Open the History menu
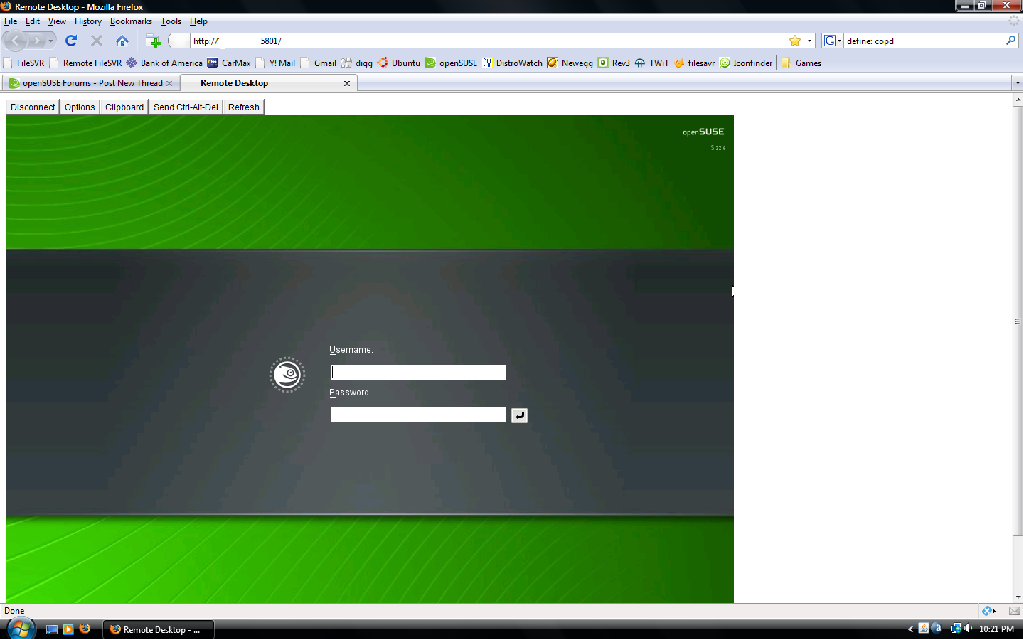This screenshot has height=639, width=1023. pyautogui.click(x=88, y=21)
